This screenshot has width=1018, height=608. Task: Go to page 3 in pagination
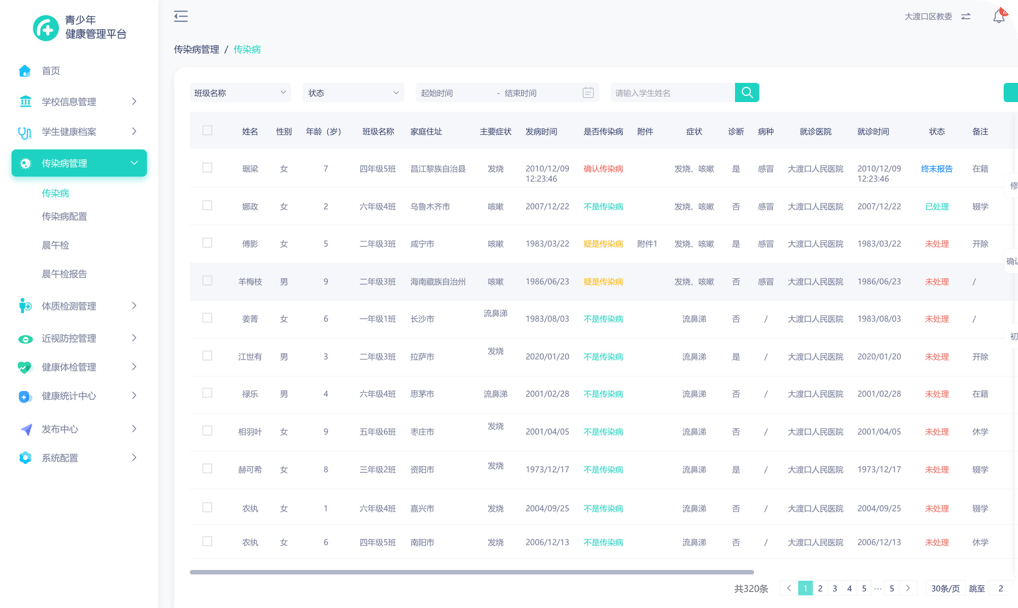835,589
